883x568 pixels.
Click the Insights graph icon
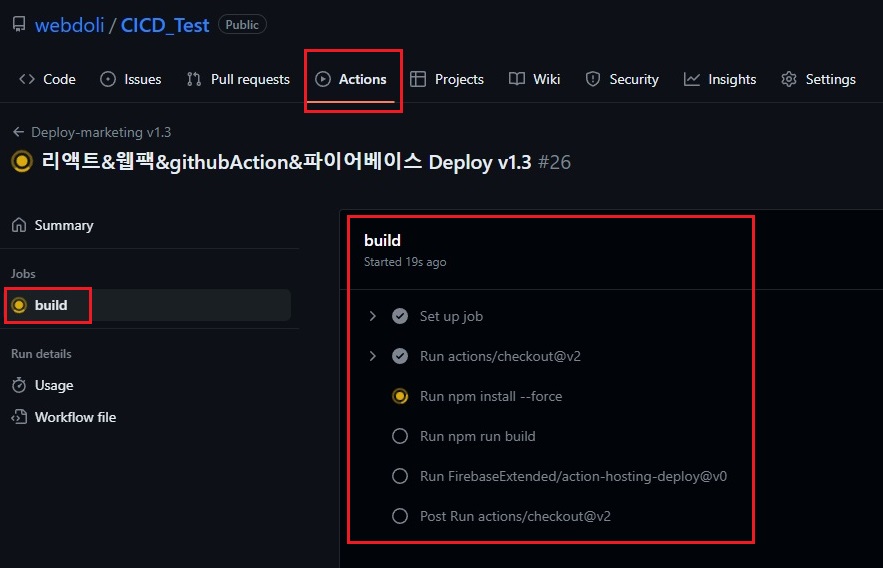coord(692,79)
